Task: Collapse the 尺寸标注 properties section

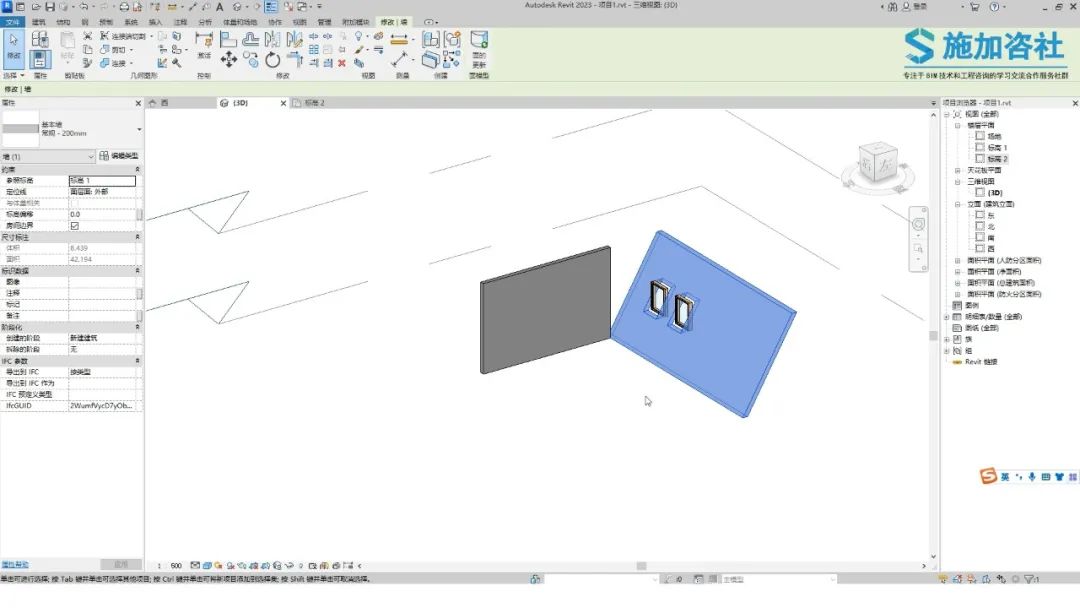Action: coord(137,237)
